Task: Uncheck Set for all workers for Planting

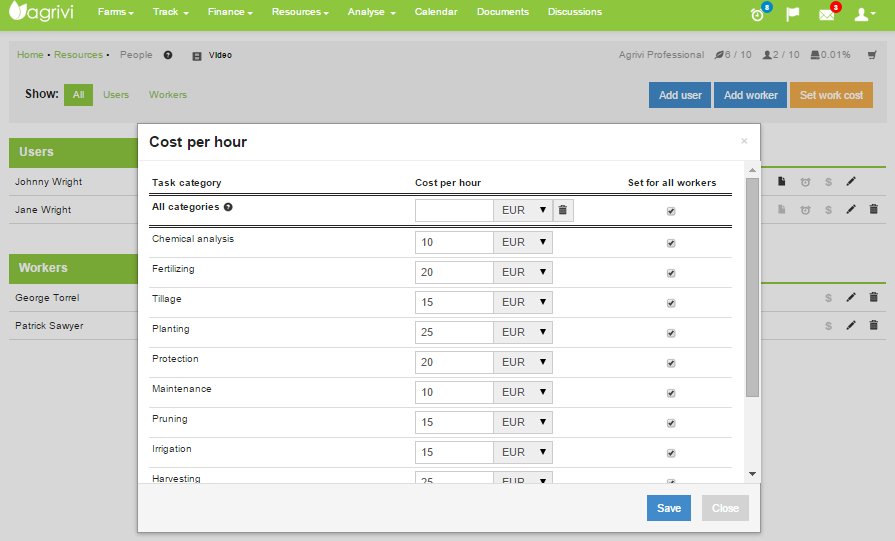Action: [x=671, y=333]
